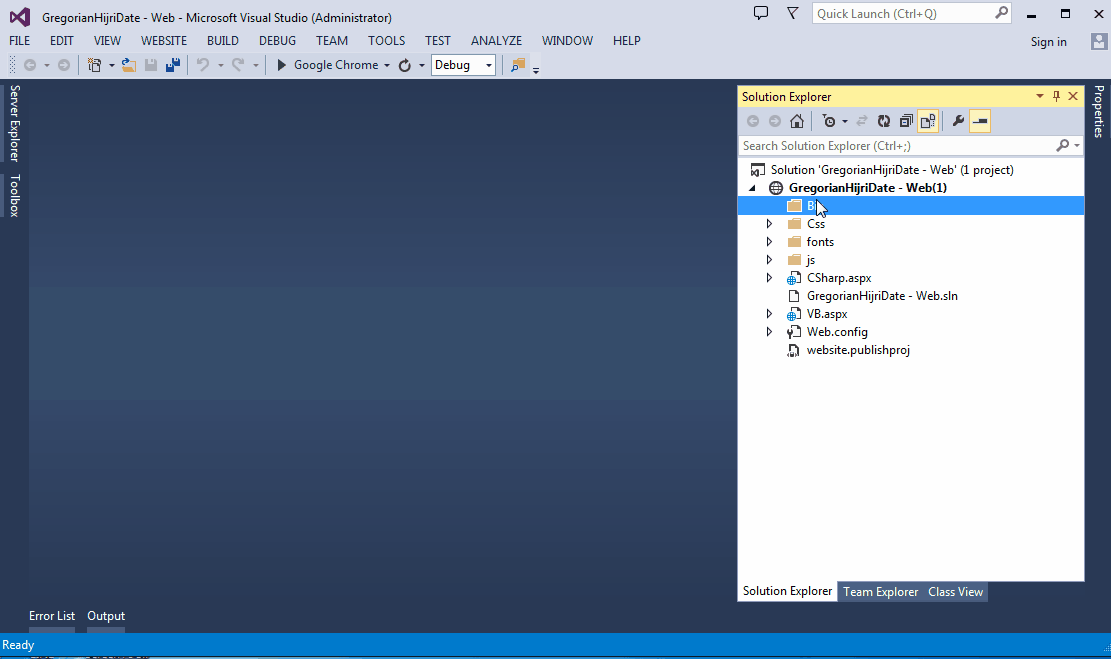Select the Solution 'GregorianHijriDate - Web' node
This screenshot has height=659, width=1111.
pos(892,170)
